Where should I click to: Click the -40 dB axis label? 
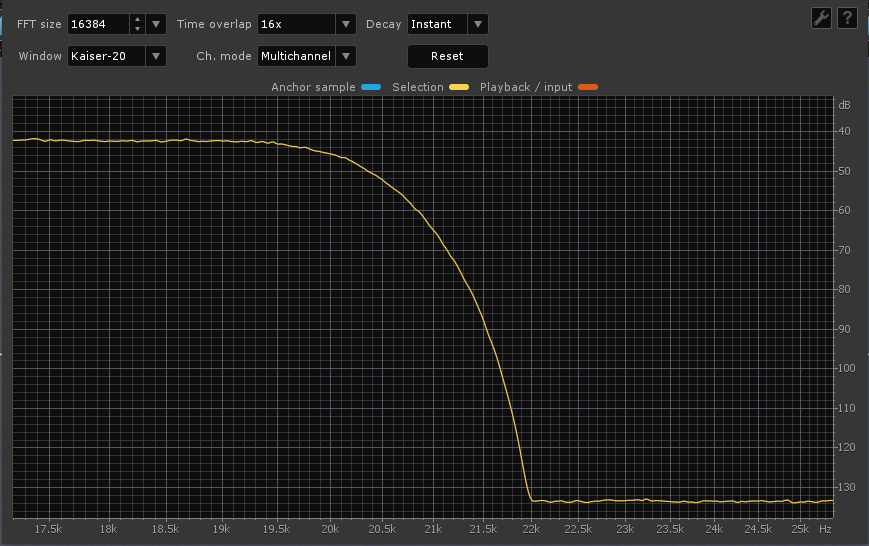tap(842, 131)
